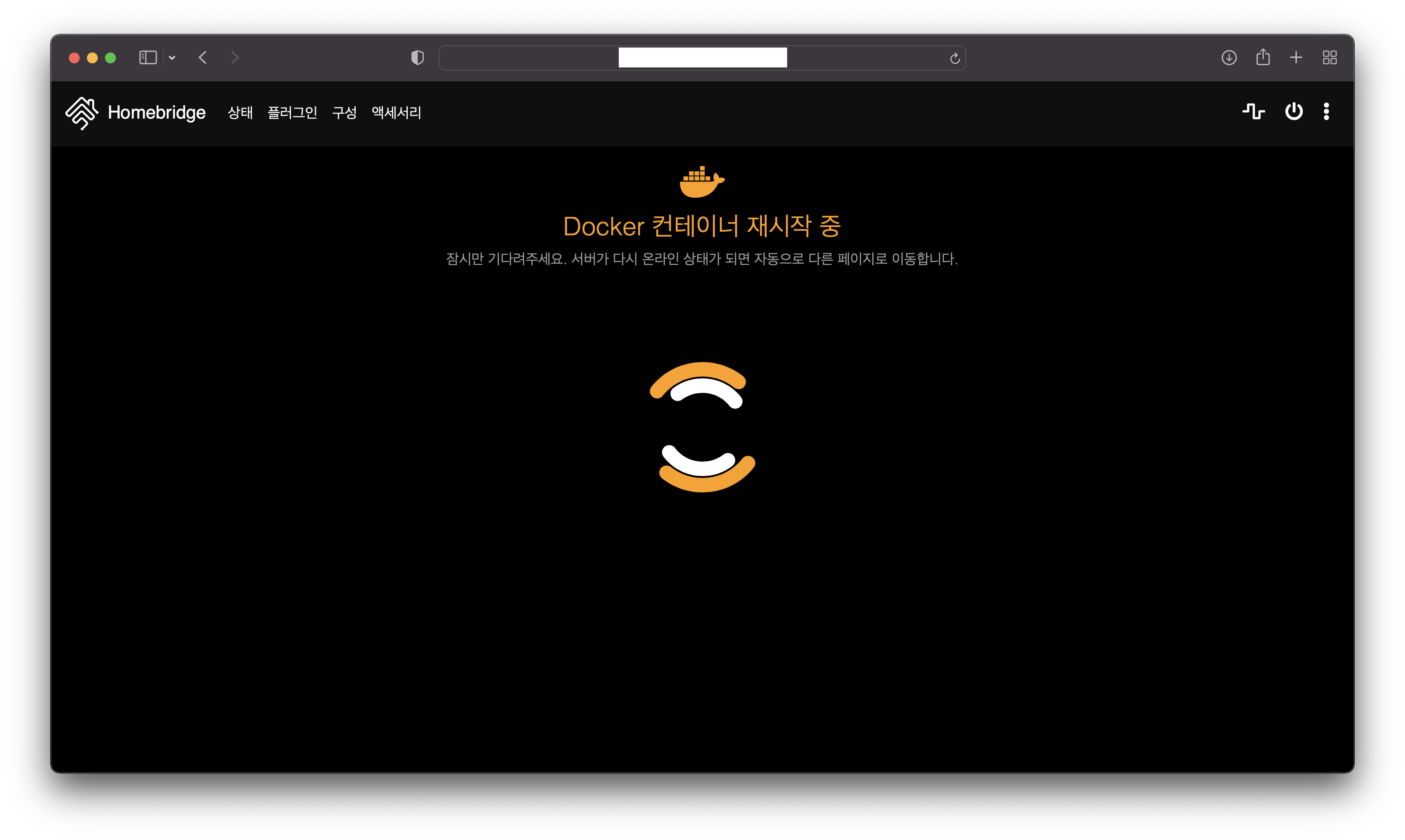Open the 구성 config page
Viewport: 1405px width, 840px height.
coord(344,113)
